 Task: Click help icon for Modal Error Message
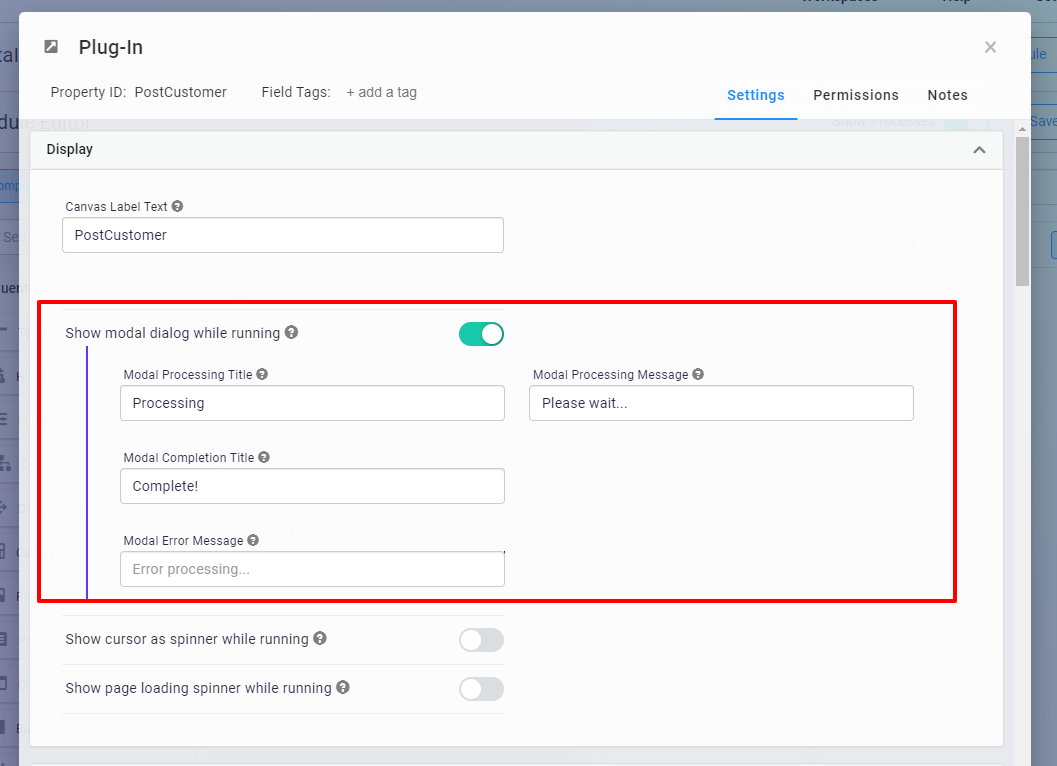[x=253, y=540]
